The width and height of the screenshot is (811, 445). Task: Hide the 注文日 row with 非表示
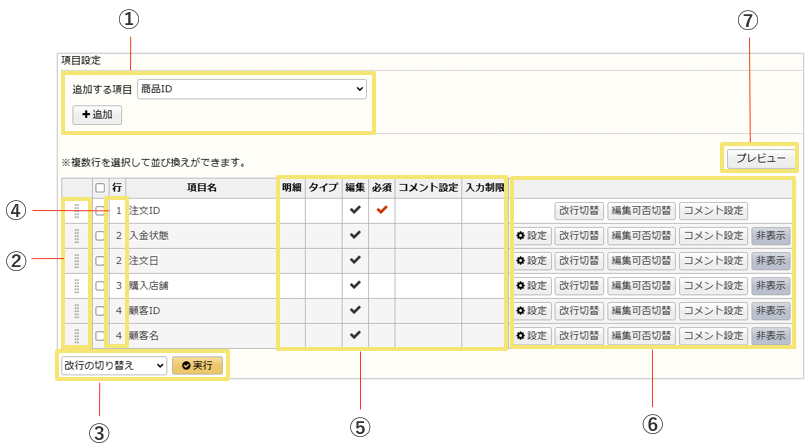click(x=770, y=261)
